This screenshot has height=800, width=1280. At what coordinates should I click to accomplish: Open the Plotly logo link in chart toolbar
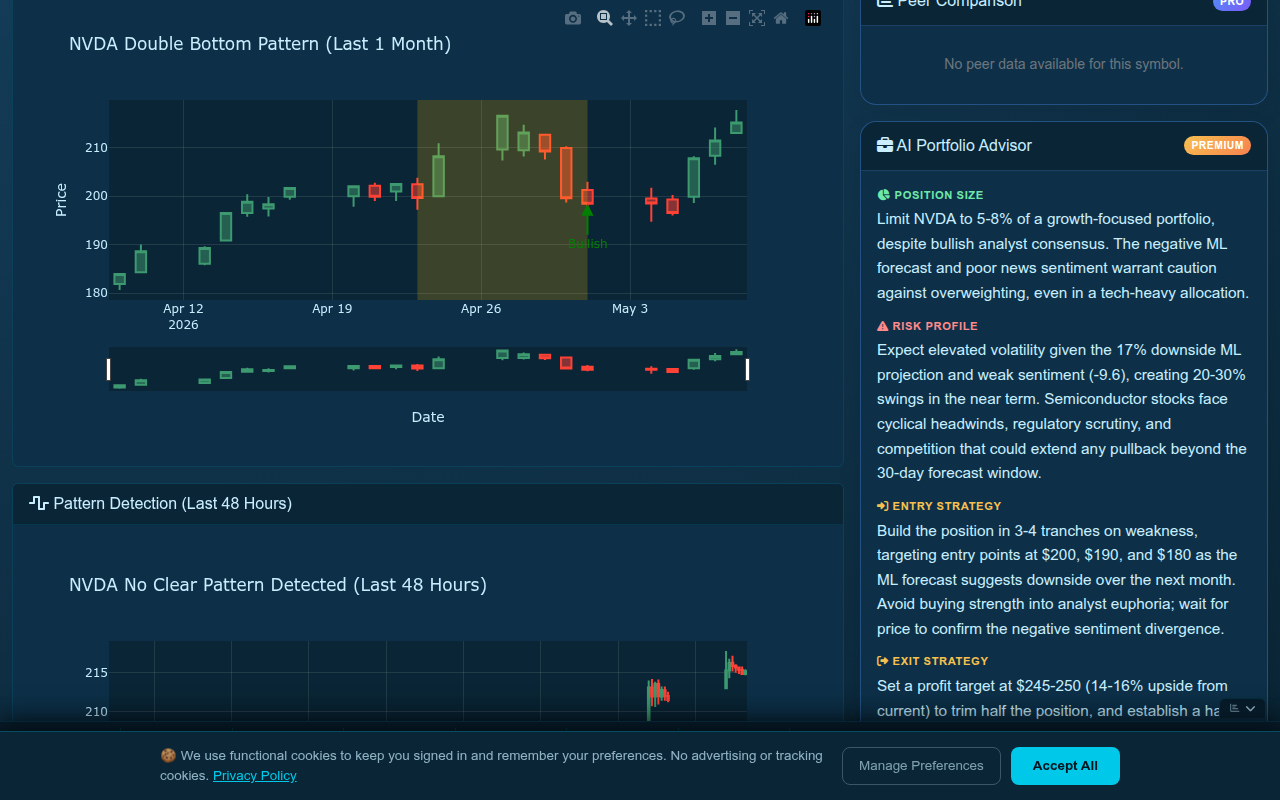[813, 18]
